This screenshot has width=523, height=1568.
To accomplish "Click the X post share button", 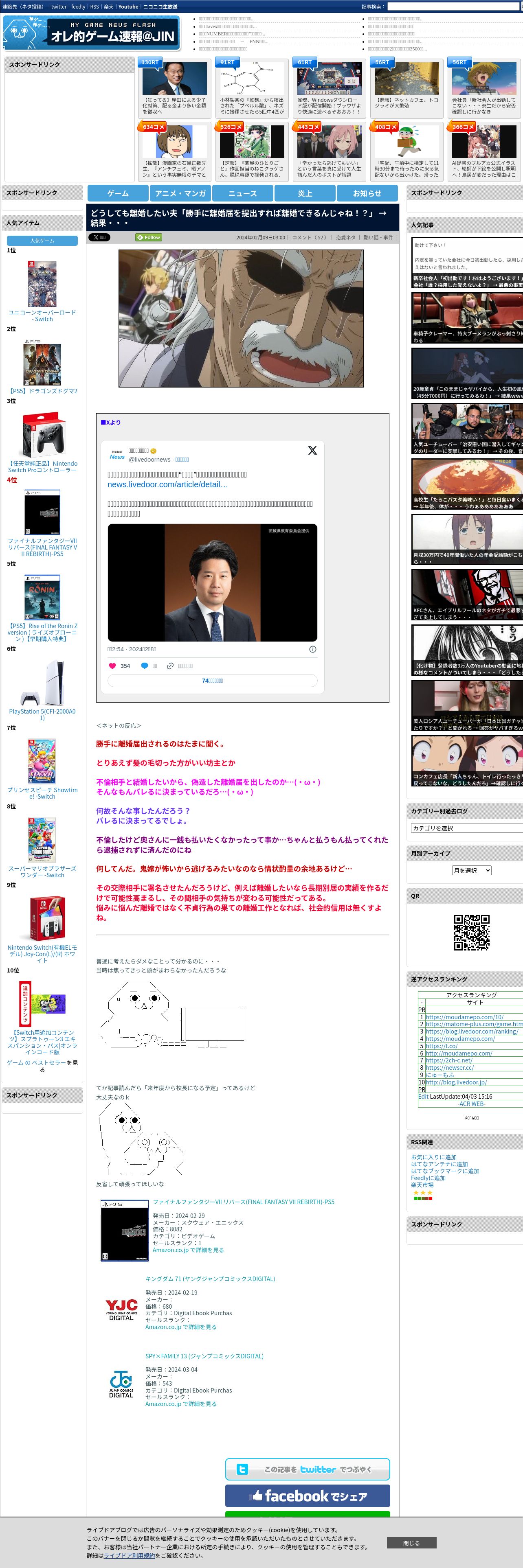I will (99, 237).
